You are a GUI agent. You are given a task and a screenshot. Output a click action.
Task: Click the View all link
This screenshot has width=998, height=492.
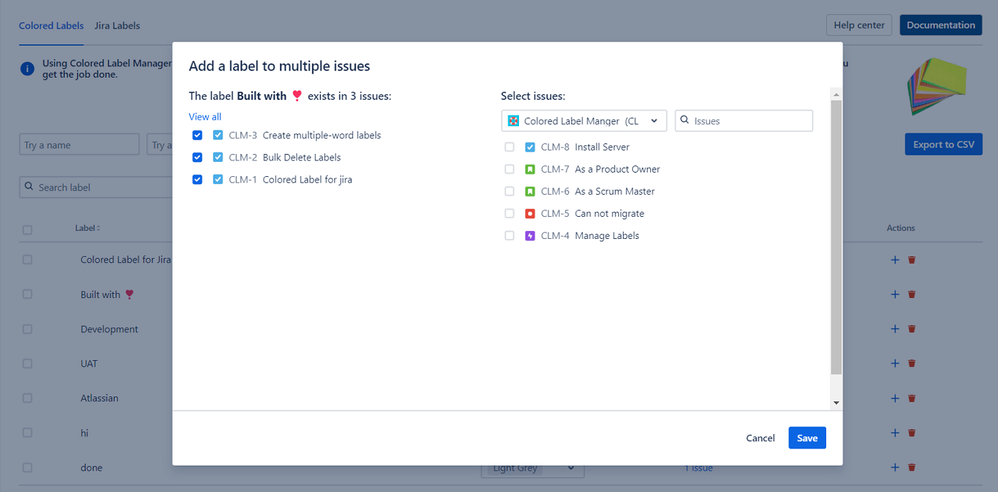coord(205,116)
